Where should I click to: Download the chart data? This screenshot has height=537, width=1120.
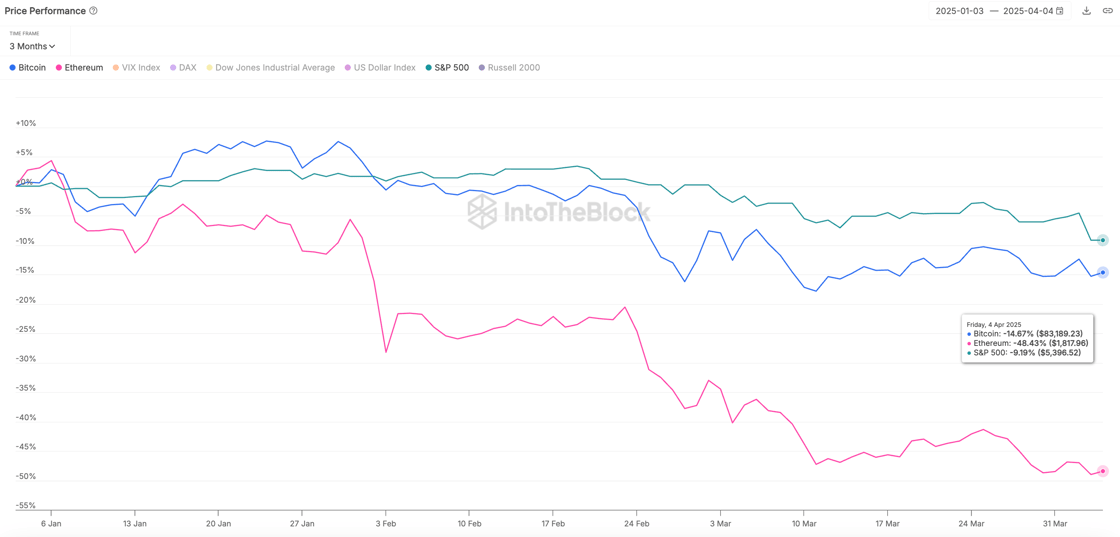pos(1087,11)
